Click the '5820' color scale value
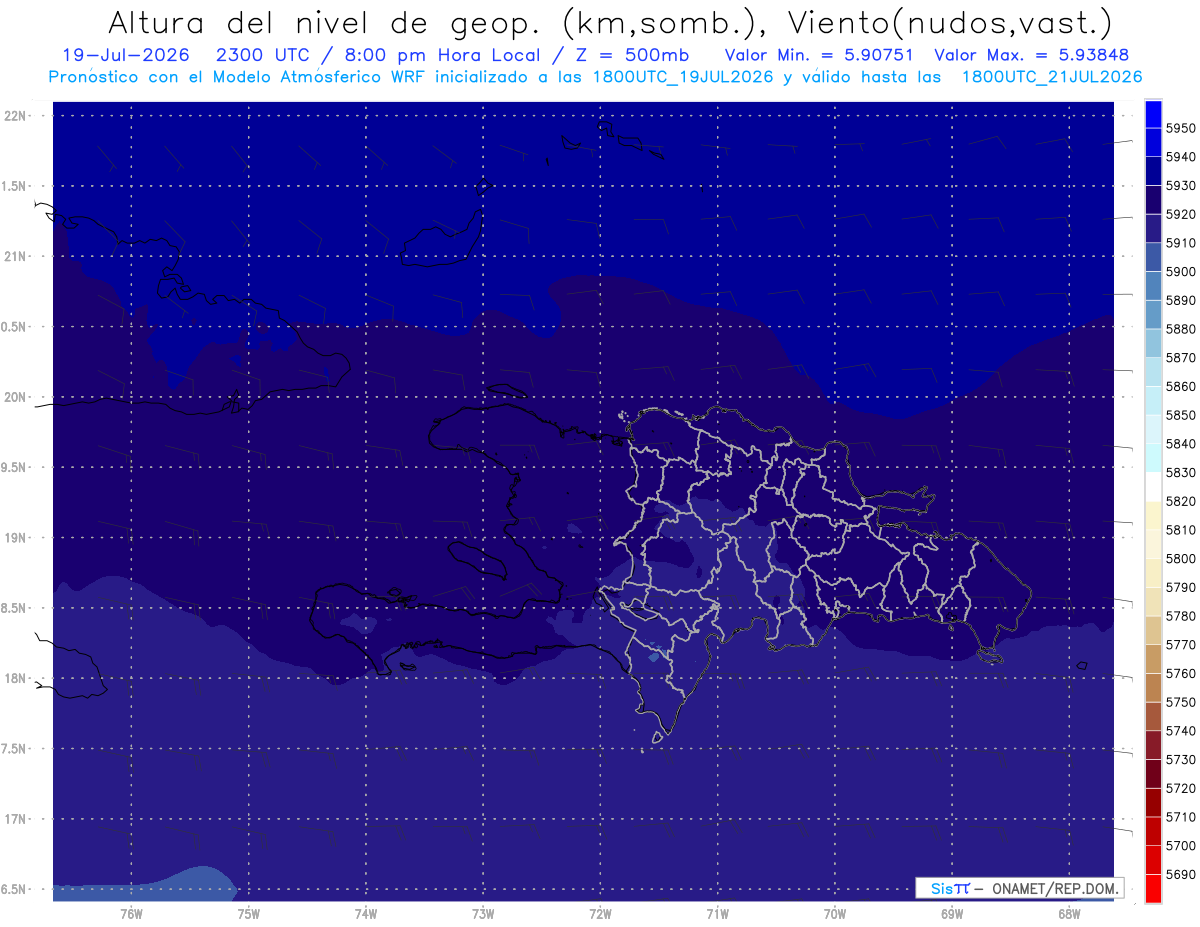Viewport: 1200px width, 927px height. tap(1181, 501)
